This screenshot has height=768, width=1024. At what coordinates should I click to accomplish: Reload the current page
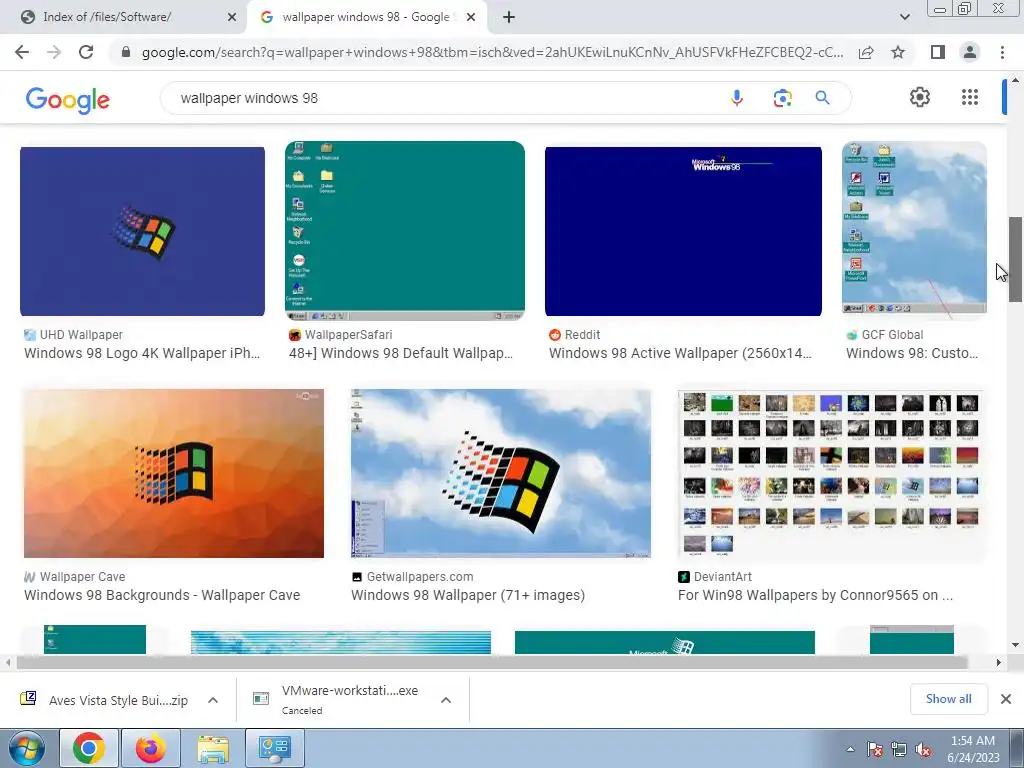point(86,52)
